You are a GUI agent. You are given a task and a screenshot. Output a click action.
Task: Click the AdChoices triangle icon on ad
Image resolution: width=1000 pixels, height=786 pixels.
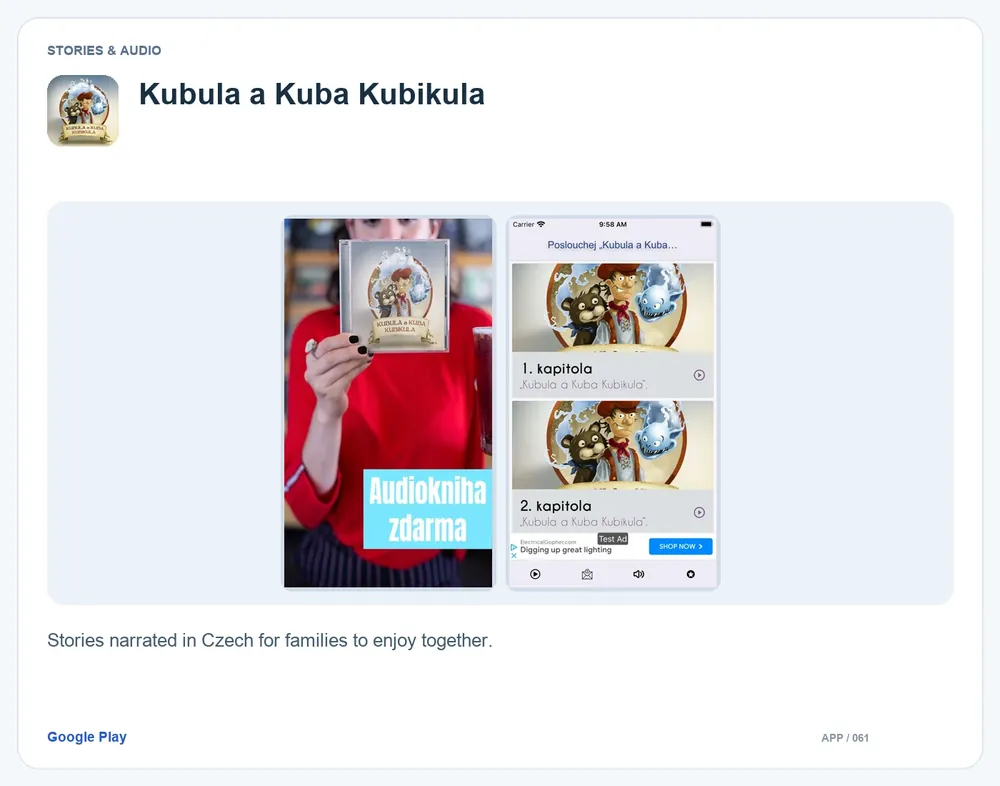tap(514, 547)
